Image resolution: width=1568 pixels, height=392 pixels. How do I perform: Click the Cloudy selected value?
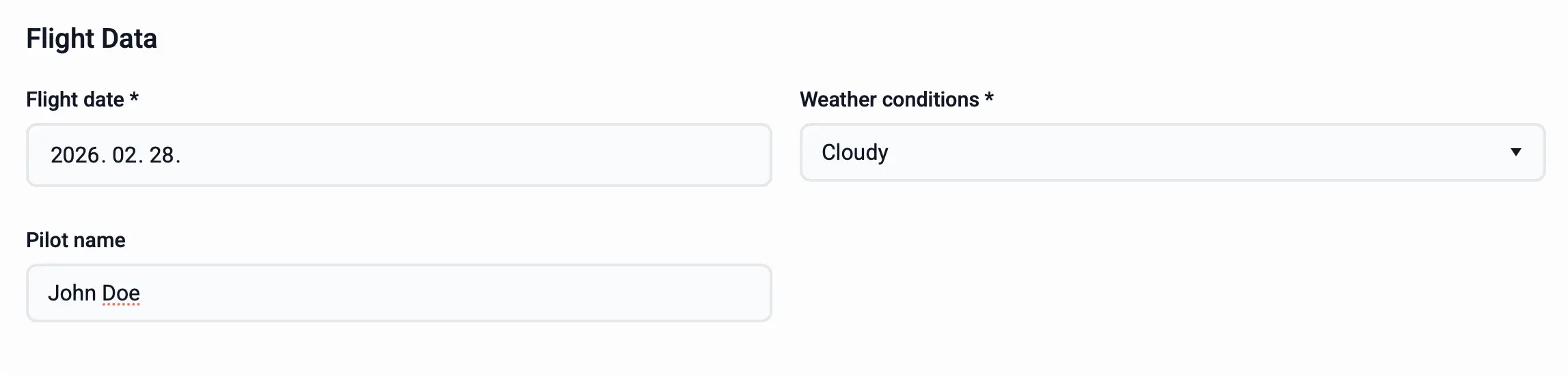tap(854, 152)
